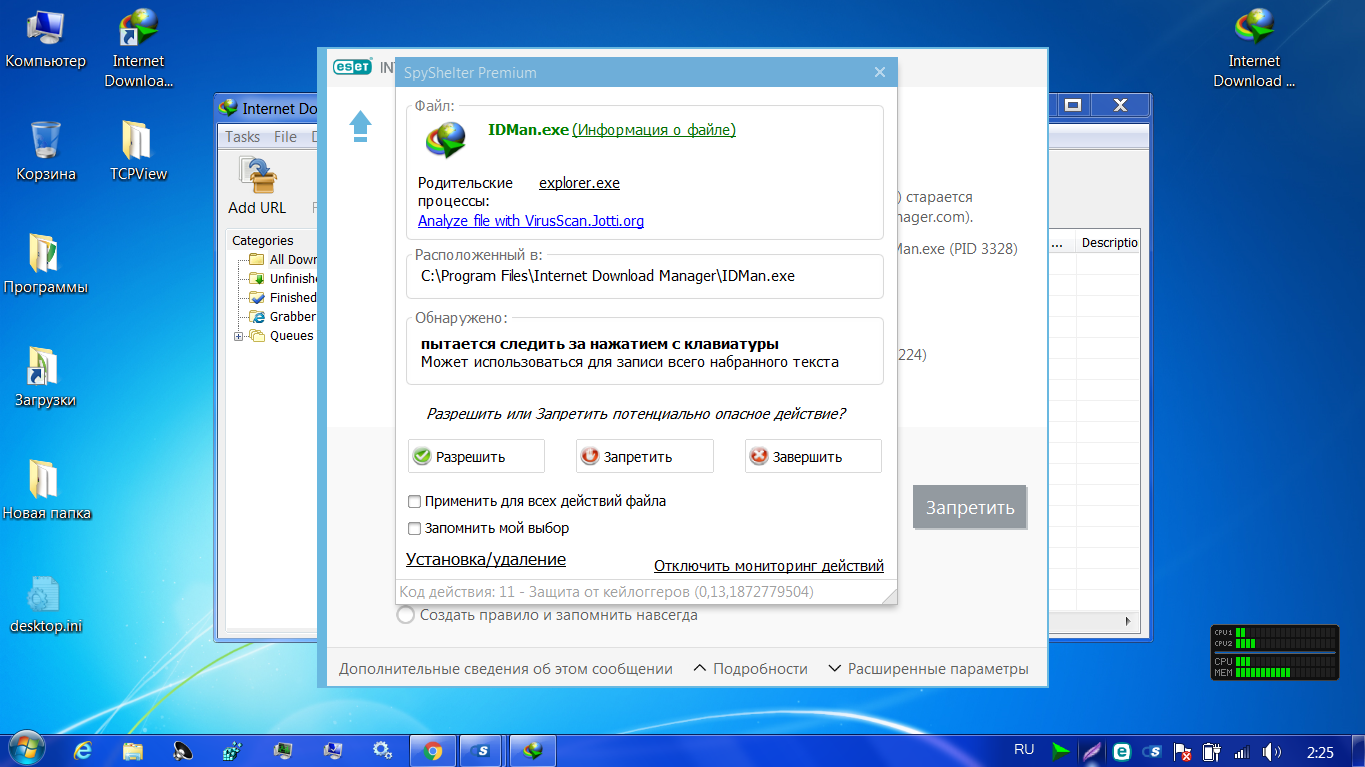Viewport: 1365px width, 767px height.
Task: Select 'Создать правило и запомнить навсегда' radio
Action: (x=406, y=615)
